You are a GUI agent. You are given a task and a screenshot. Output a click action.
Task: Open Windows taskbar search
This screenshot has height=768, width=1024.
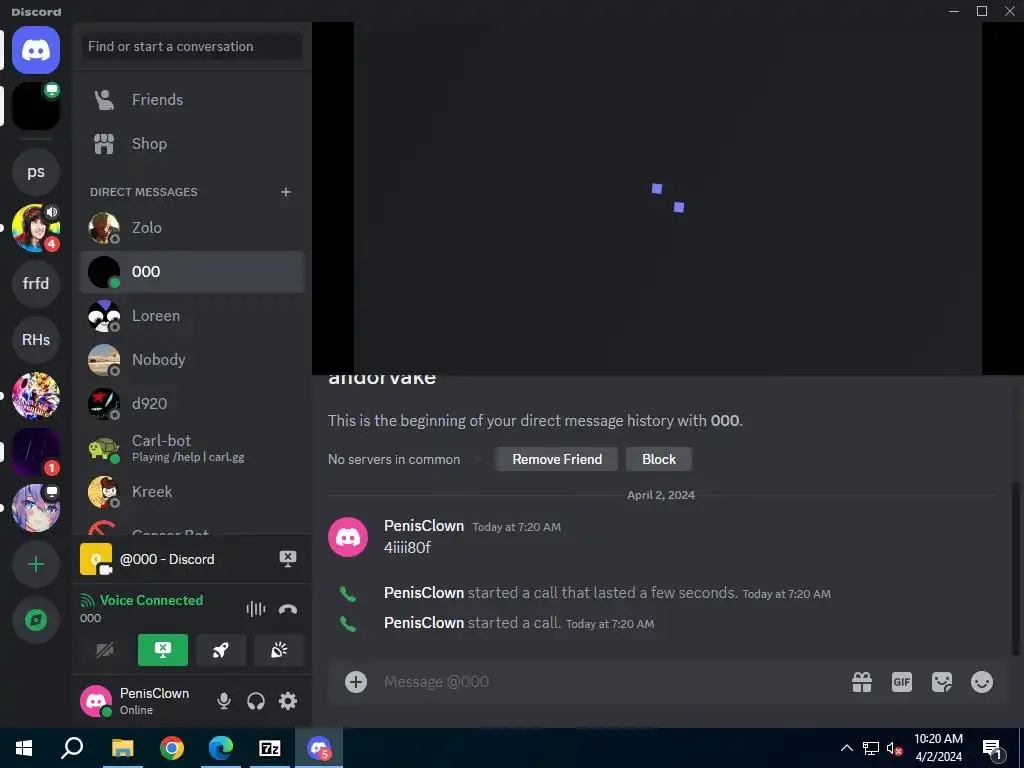coord(72,748)
